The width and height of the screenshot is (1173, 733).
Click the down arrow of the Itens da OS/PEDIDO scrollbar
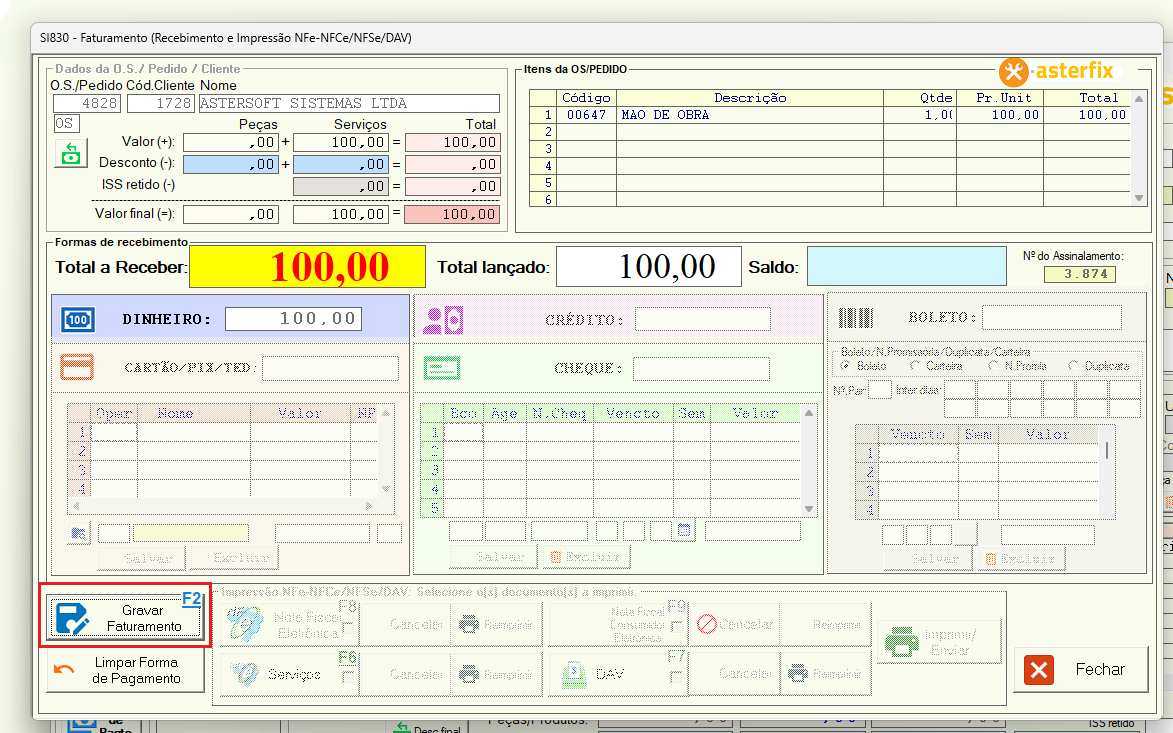pyautogui.click(x=1139, y=198)
